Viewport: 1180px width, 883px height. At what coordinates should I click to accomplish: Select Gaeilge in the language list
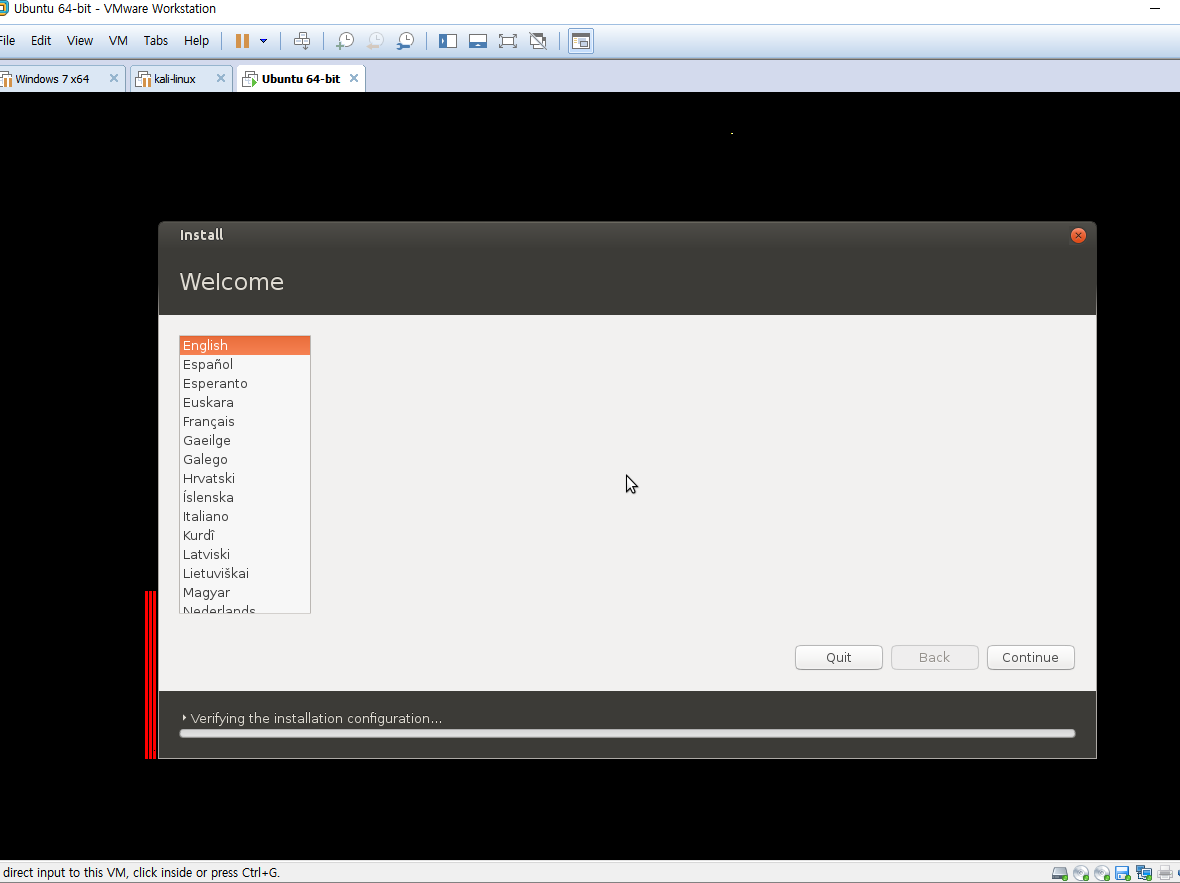(x=245, y=440)
